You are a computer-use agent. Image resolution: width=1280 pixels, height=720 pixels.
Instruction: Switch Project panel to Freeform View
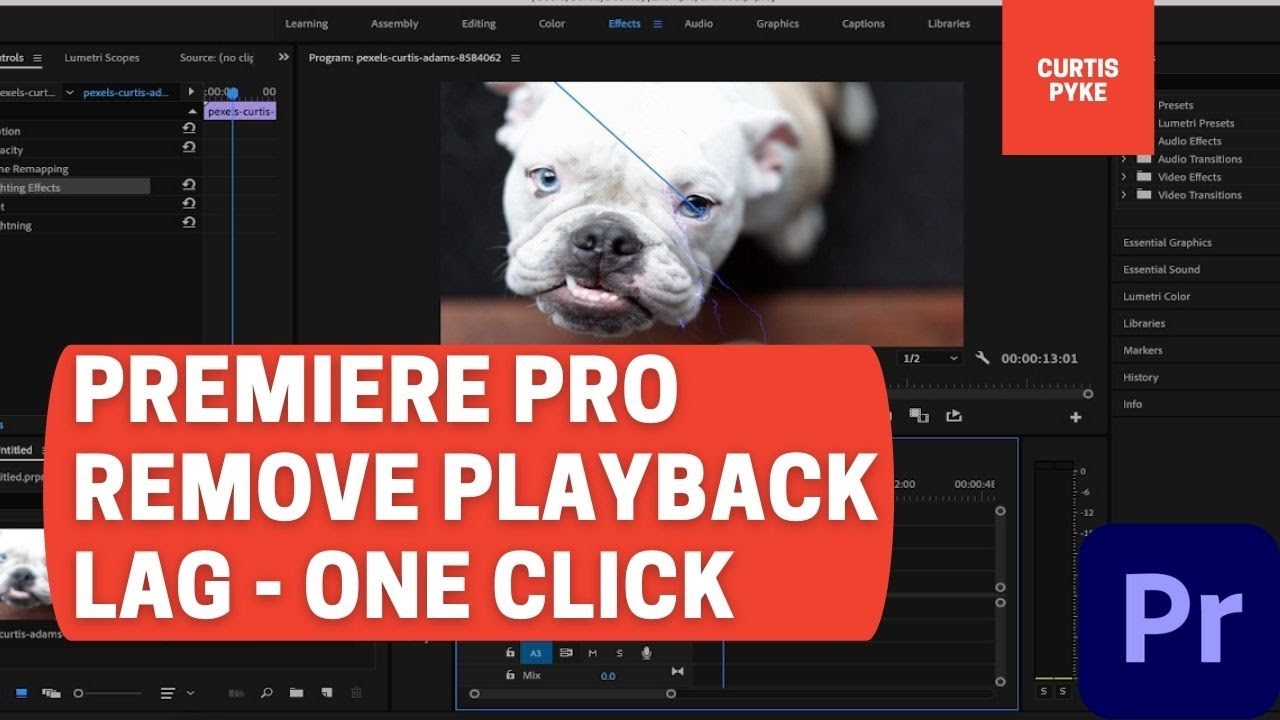[x=51, y=692]
